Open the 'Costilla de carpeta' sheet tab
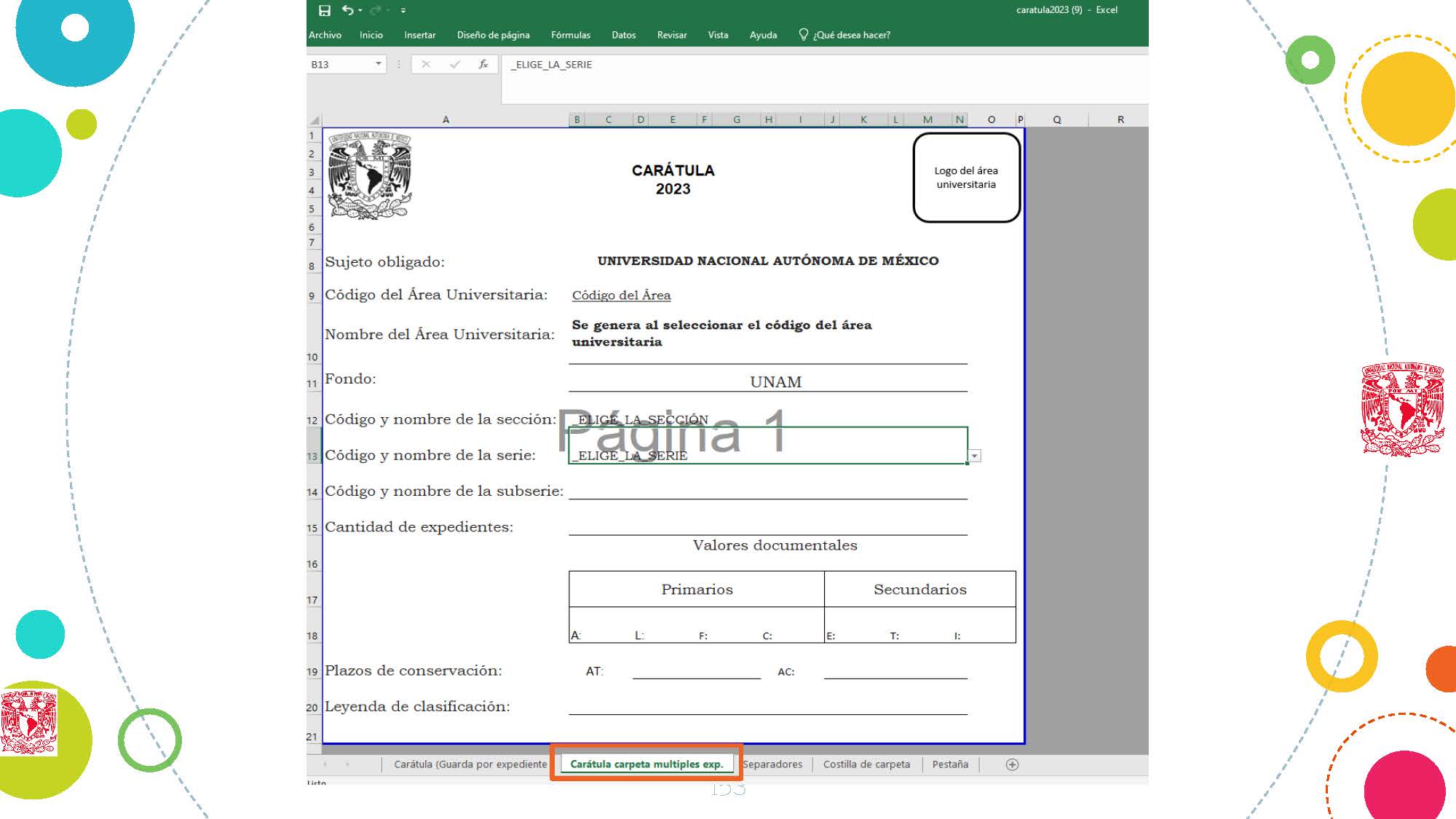The height and width of the screenshot is (819, 1456). point(866,764)
